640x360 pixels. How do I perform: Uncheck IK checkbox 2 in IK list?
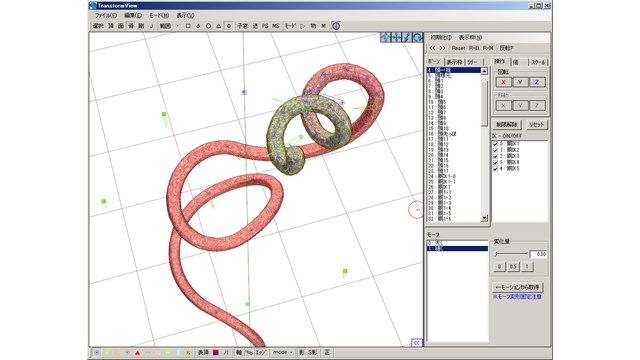pyautogui.click(x=495, y=156)
